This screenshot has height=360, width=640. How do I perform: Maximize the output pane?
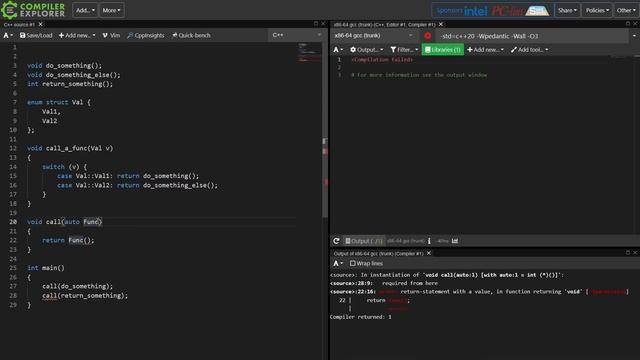(628, 253)
